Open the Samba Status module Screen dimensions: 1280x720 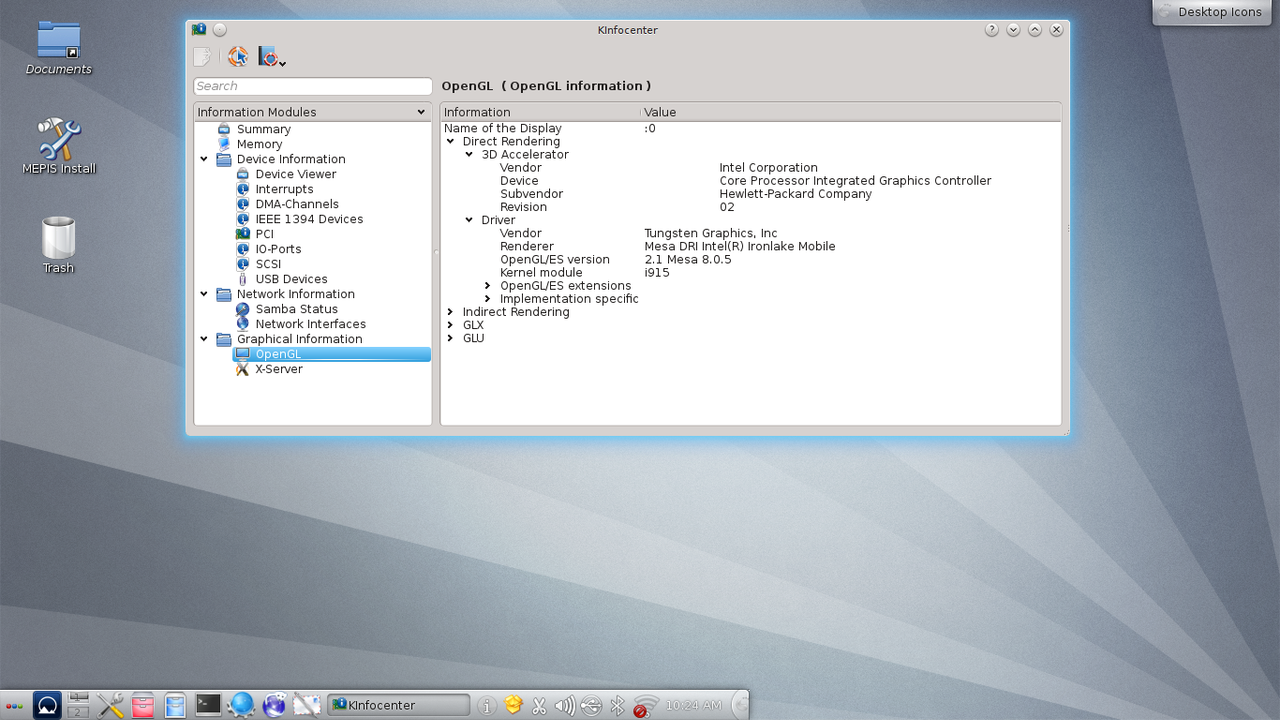296,309
